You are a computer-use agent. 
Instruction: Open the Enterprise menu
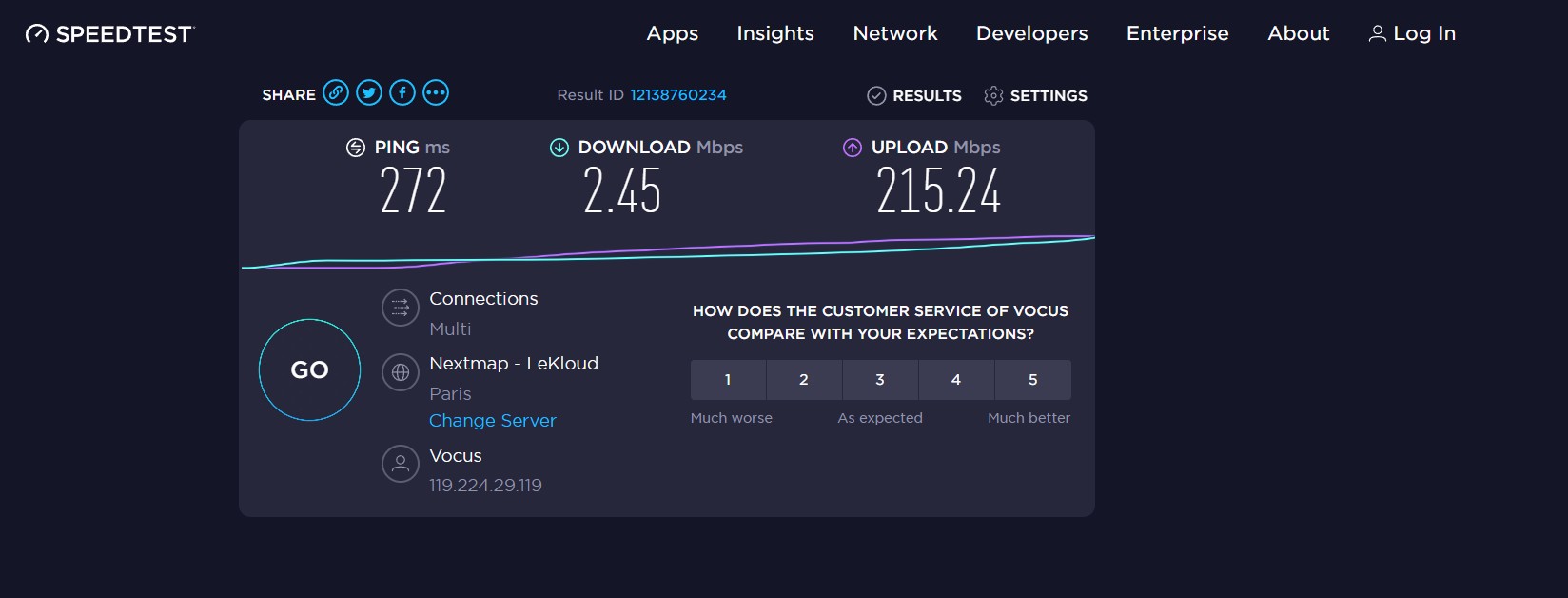click(x=1178, y=33)
